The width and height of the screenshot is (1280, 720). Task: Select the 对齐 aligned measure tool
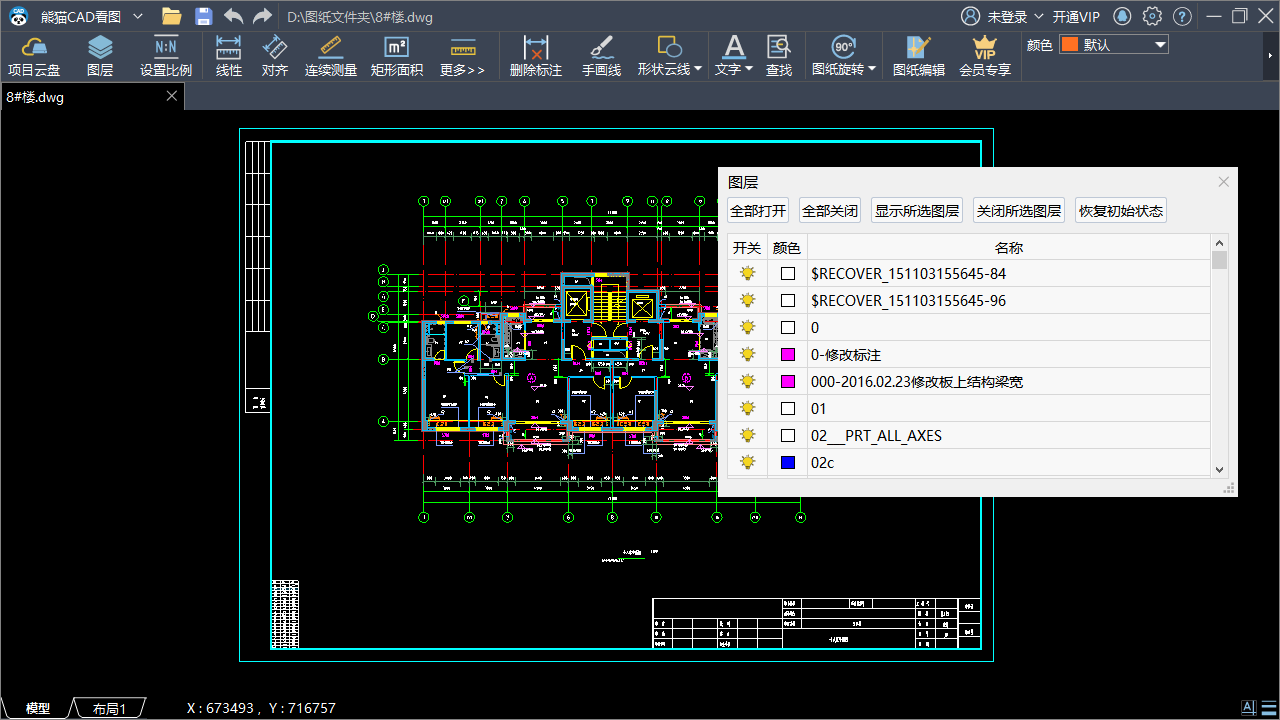275,56
